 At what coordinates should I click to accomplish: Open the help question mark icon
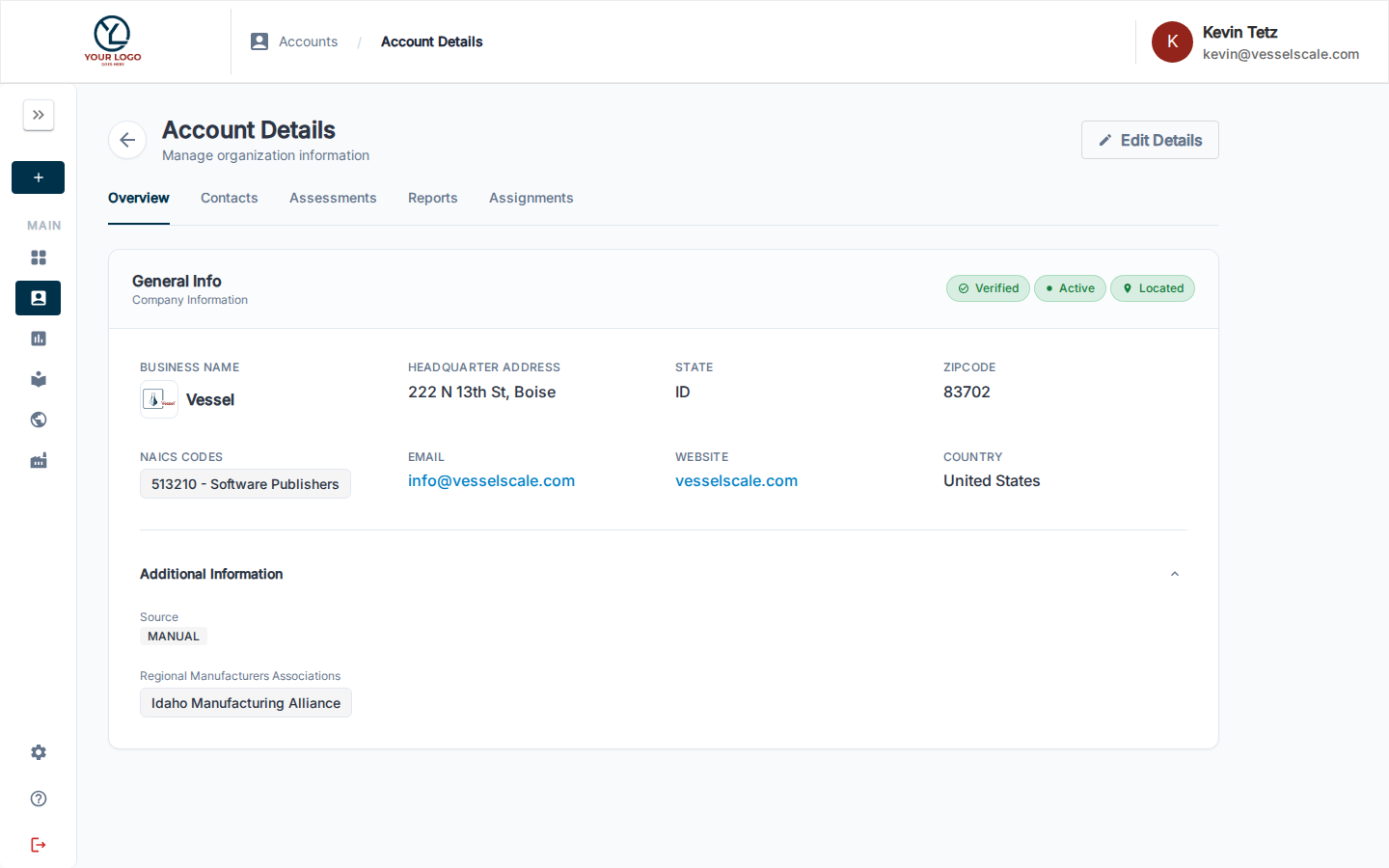point(39,799)
